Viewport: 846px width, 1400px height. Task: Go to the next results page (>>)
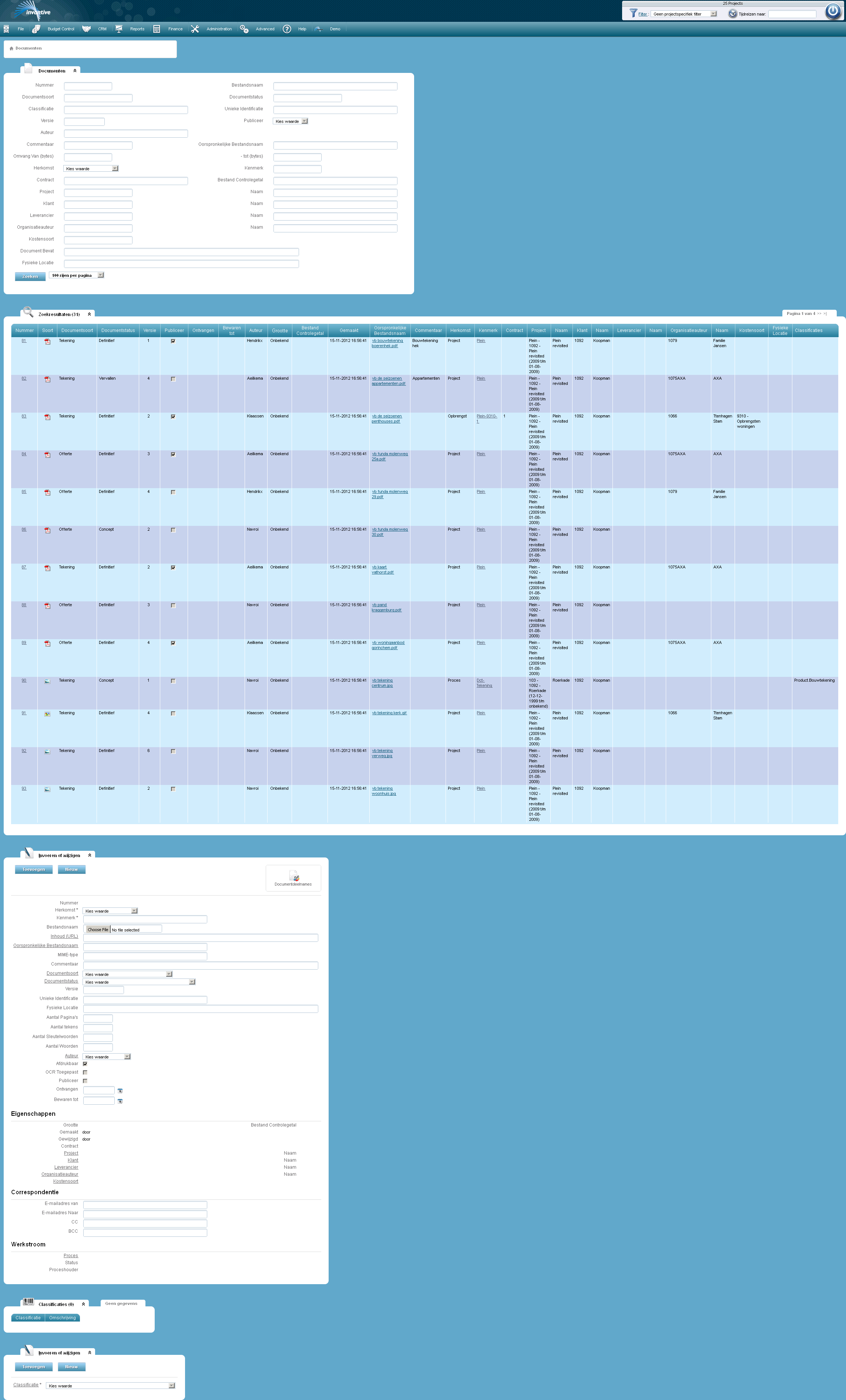click(819, 313)
